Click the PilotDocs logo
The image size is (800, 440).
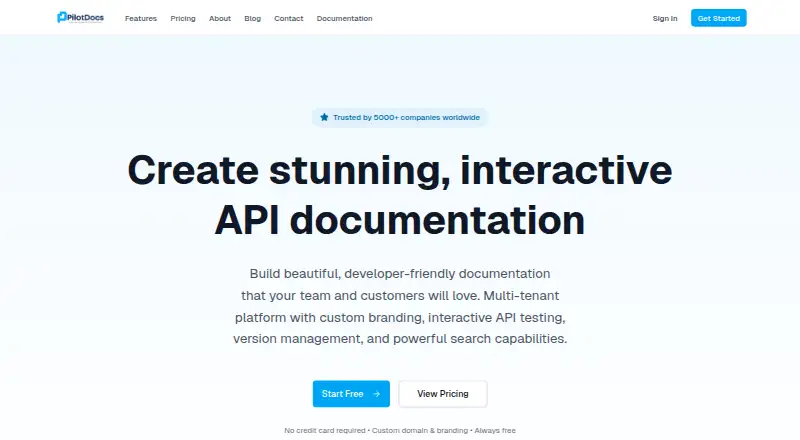80,18
